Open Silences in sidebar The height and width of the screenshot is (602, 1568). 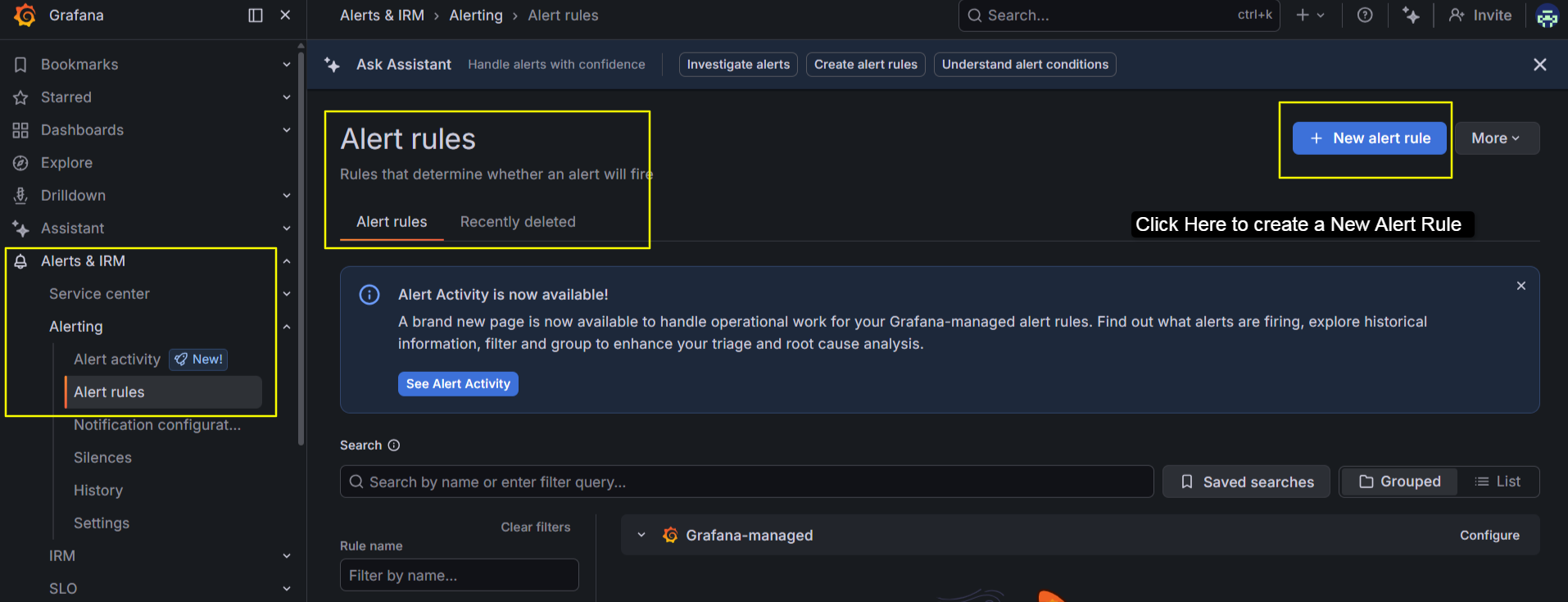(x=102, y=458)
